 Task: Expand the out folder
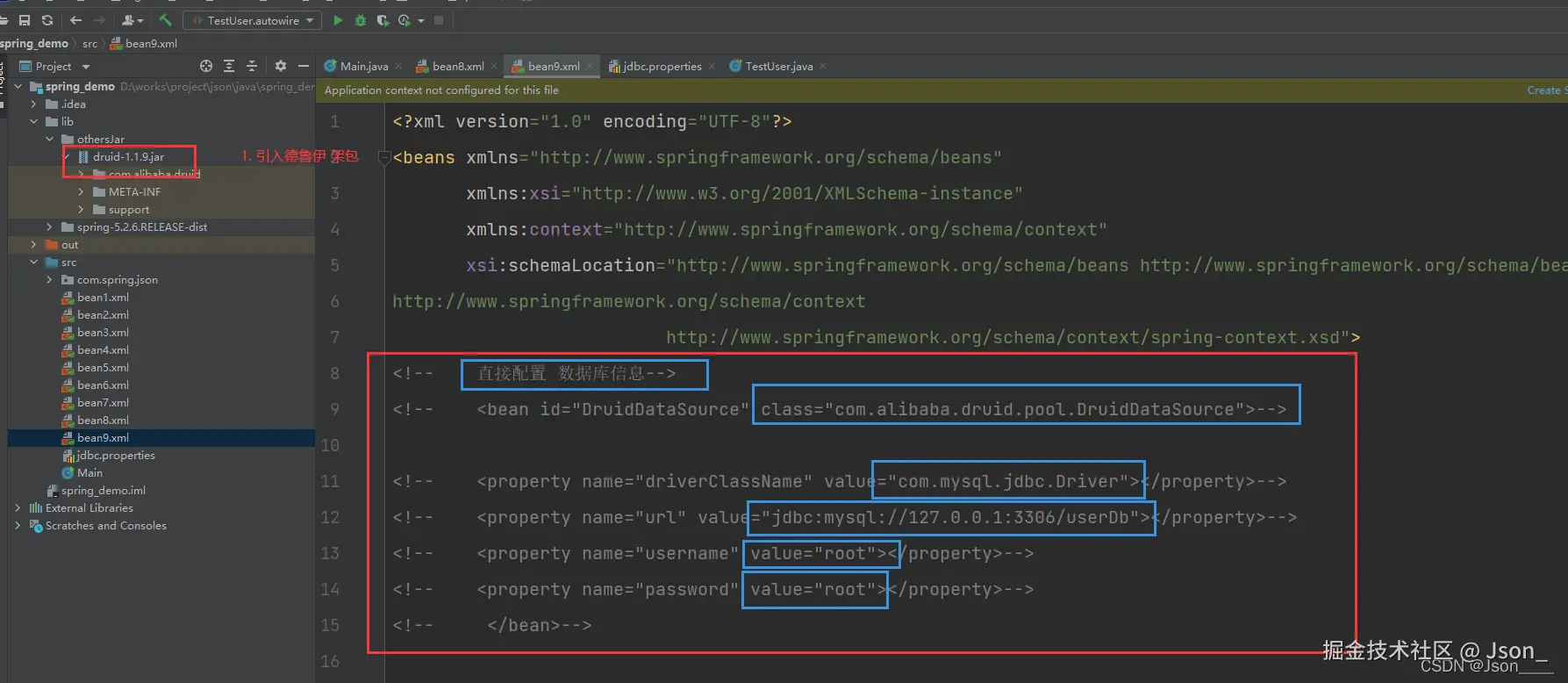34,244
